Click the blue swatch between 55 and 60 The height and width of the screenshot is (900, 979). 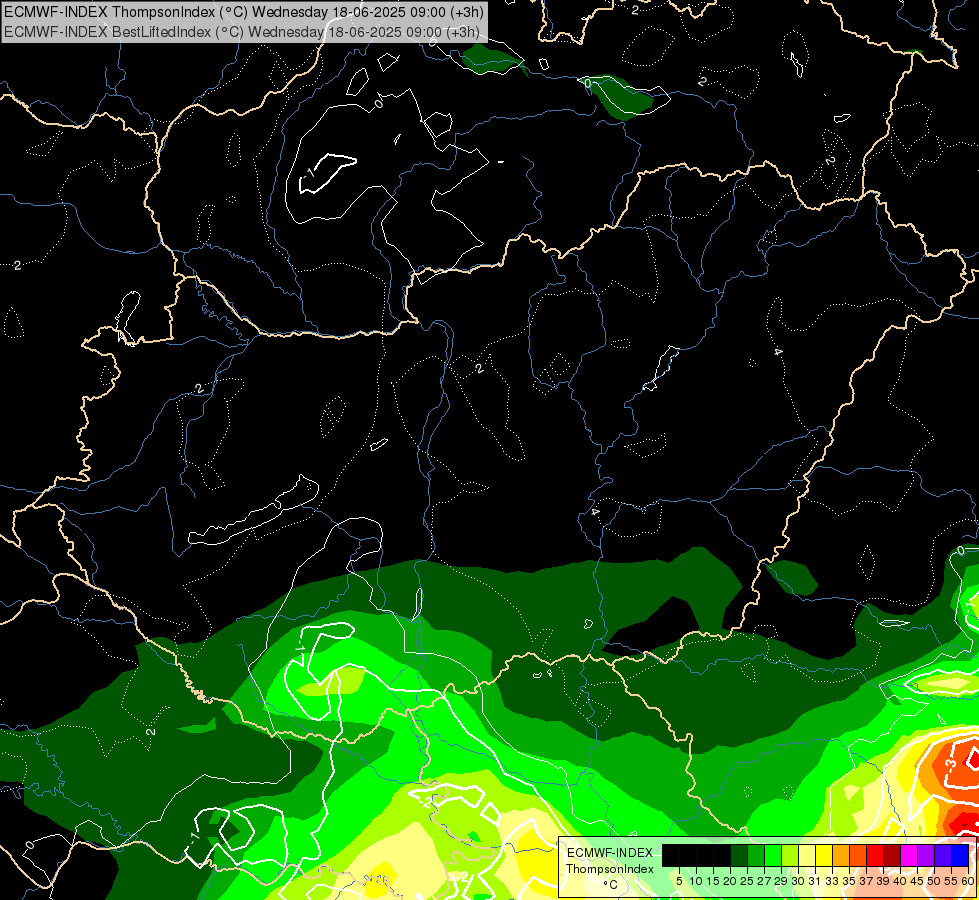[x=960, y=855]
